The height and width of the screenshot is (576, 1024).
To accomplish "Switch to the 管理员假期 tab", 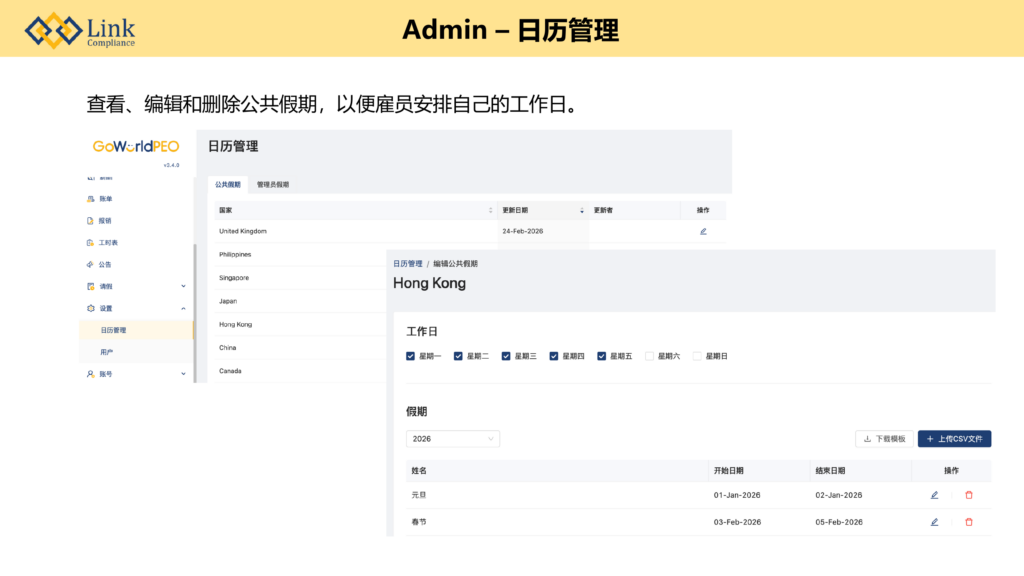I will (272, 185).
